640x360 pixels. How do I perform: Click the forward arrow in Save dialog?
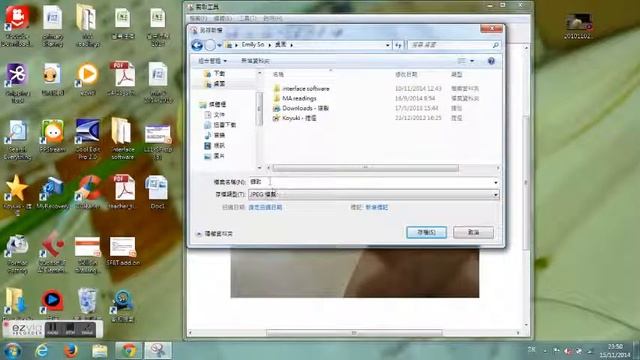pyautogui.click(x=210, y=45)
